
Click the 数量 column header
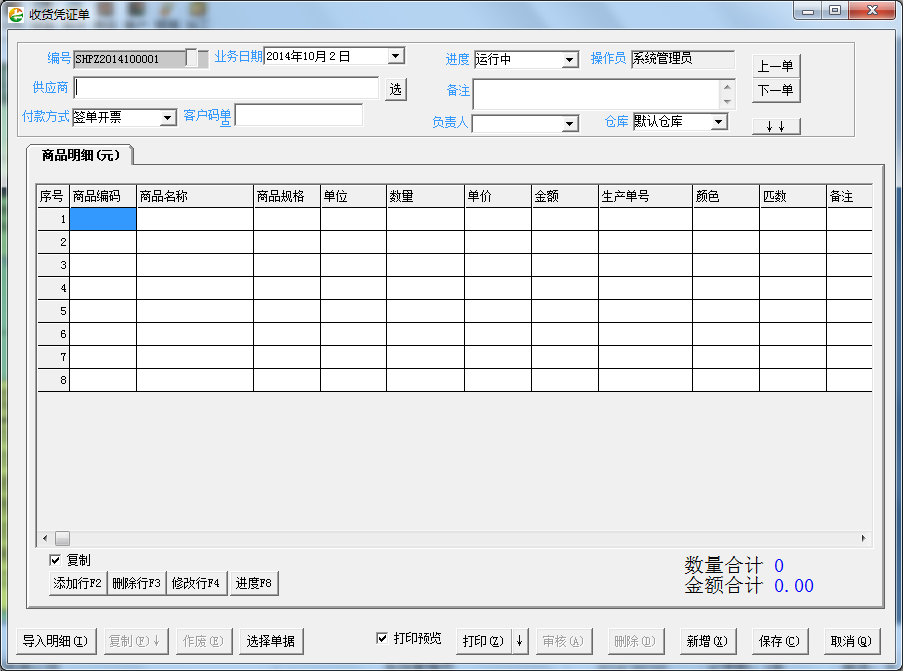(426, 196)
